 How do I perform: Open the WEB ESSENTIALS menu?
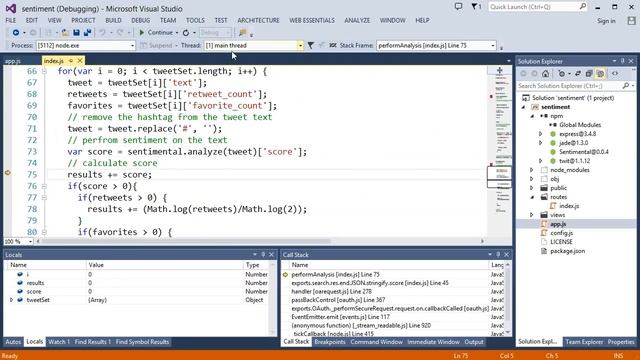pos(312,20)
